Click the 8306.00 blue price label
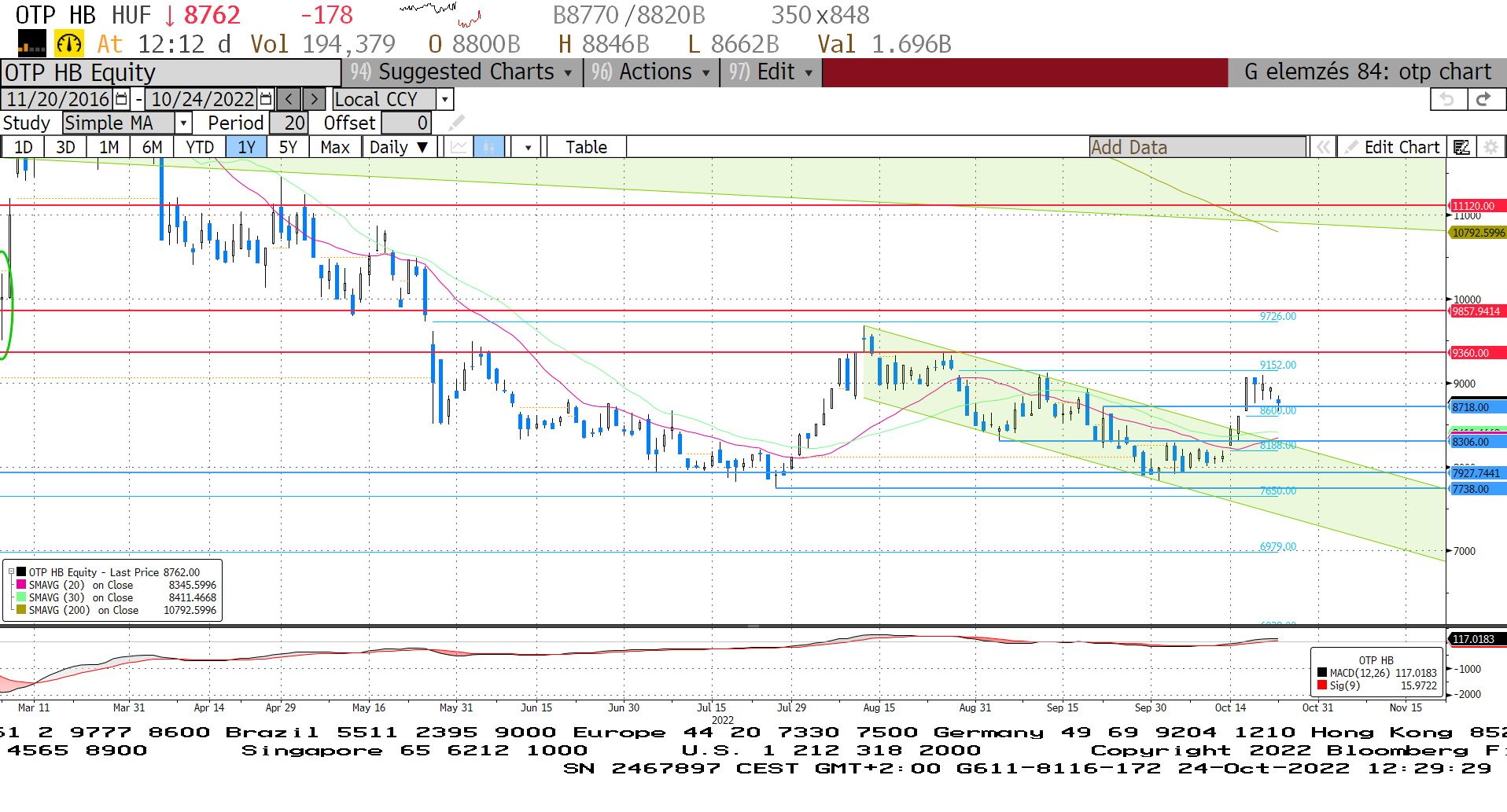Viewport: 1507px width, 812px height. [1477, 442]
